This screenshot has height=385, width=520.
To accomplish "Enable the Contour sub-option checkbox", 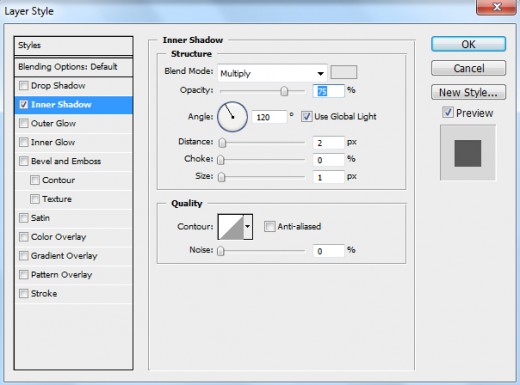I will pos(35,180).
